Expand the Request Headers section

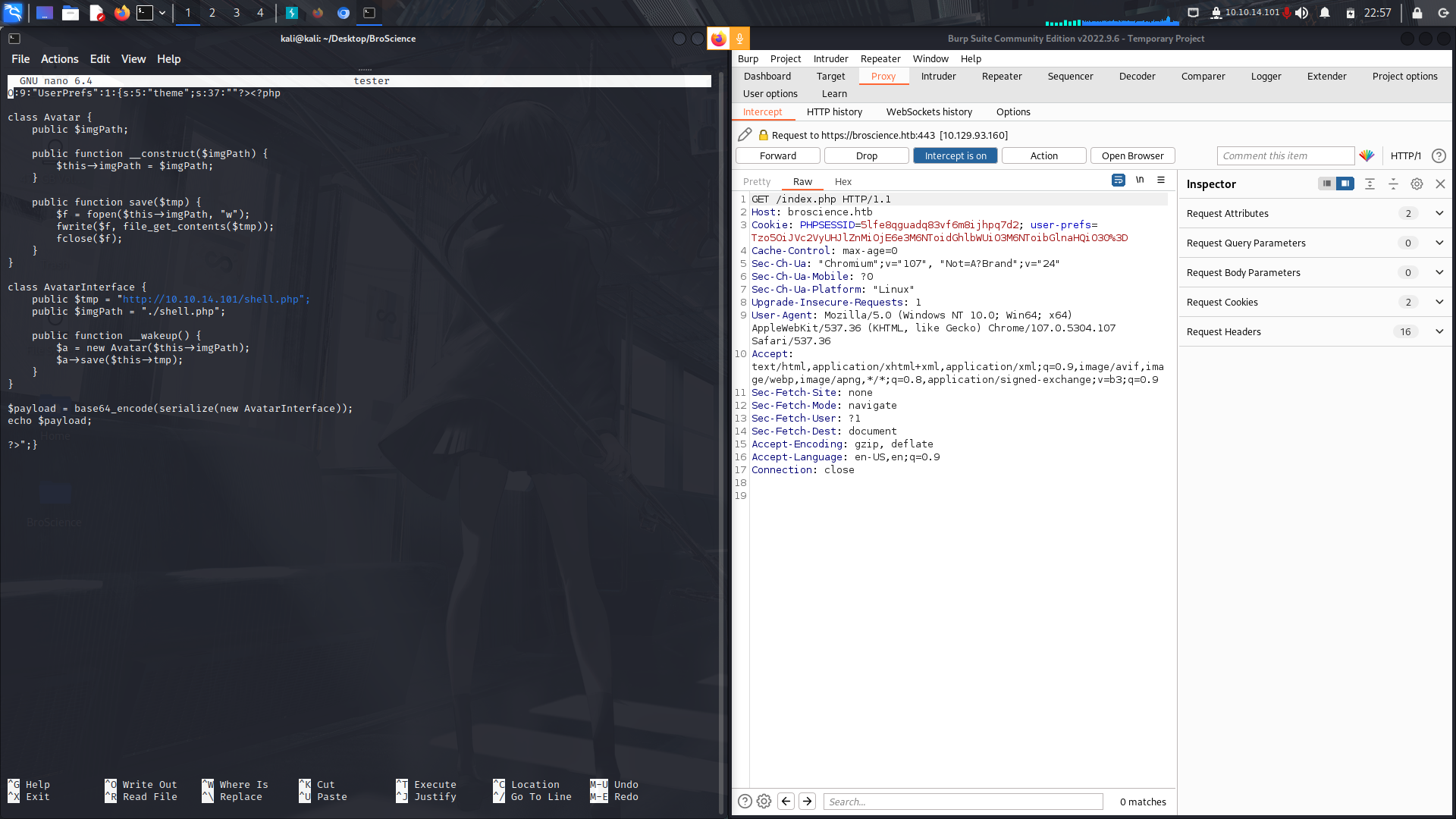(x=1439, y=331)
